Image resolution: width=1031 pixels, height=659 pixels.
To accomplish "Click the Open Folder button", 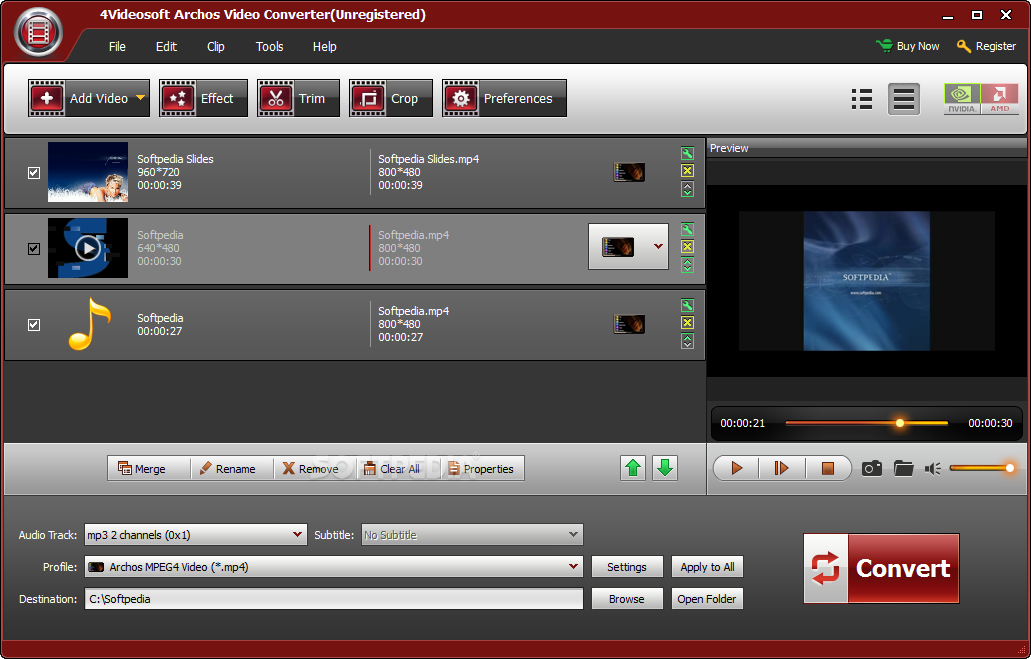I will pos(707,598).
